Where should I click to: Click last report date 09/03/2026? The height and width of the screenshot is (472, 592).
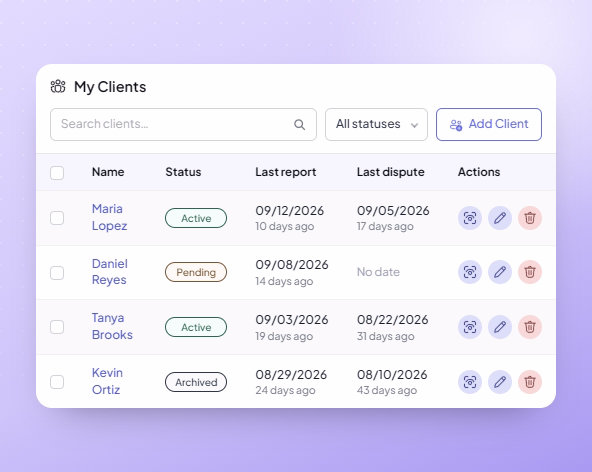(292, 319)
